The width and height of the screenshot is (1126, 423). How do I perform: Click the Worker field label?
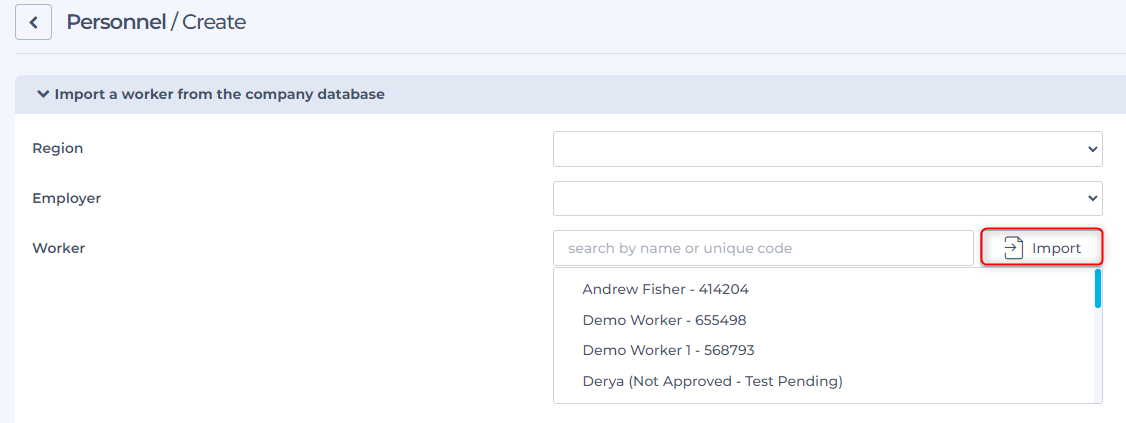58,248
